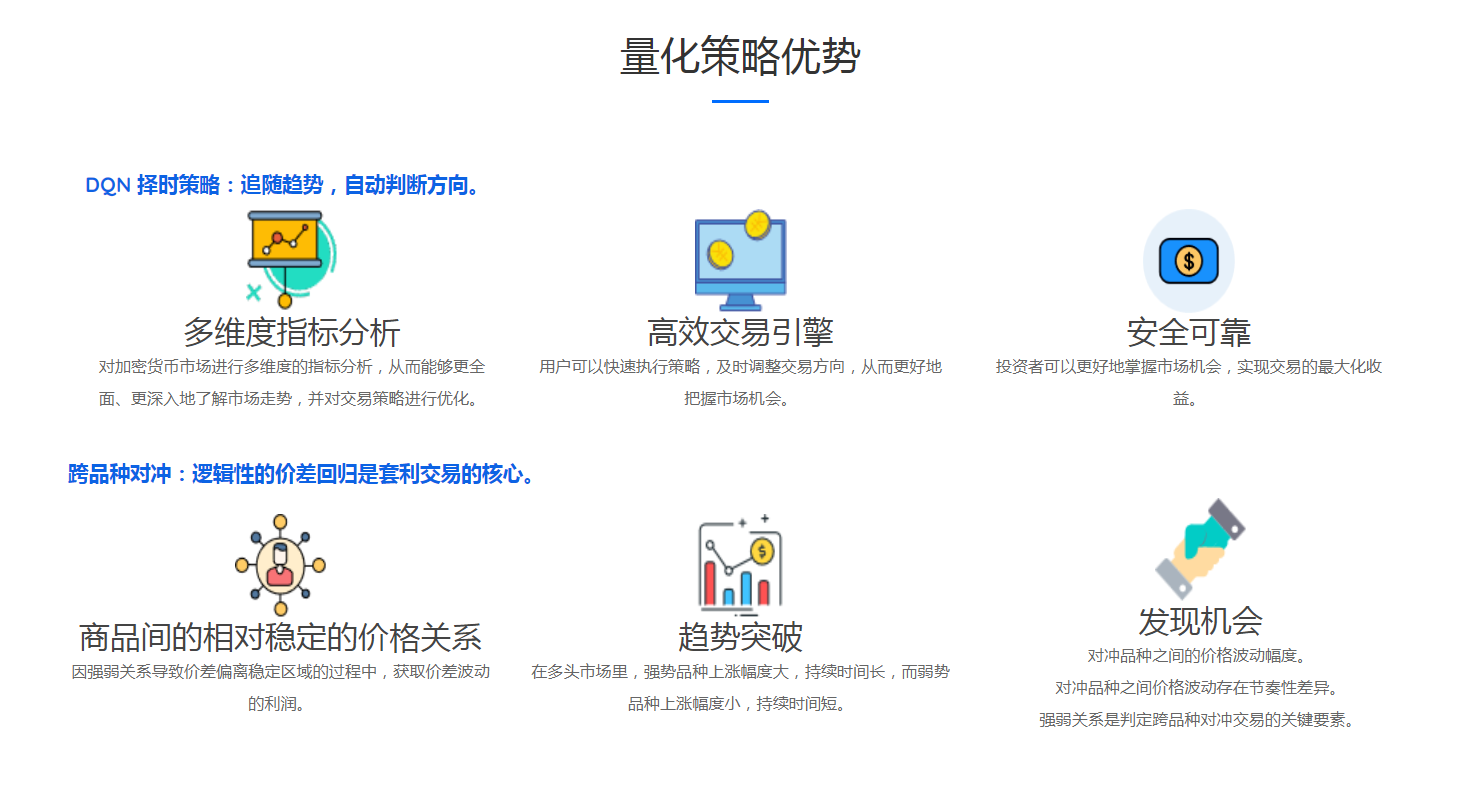Click the line 对冲品种之间价格波动存在节奏性差异

tap(1200, 688)
